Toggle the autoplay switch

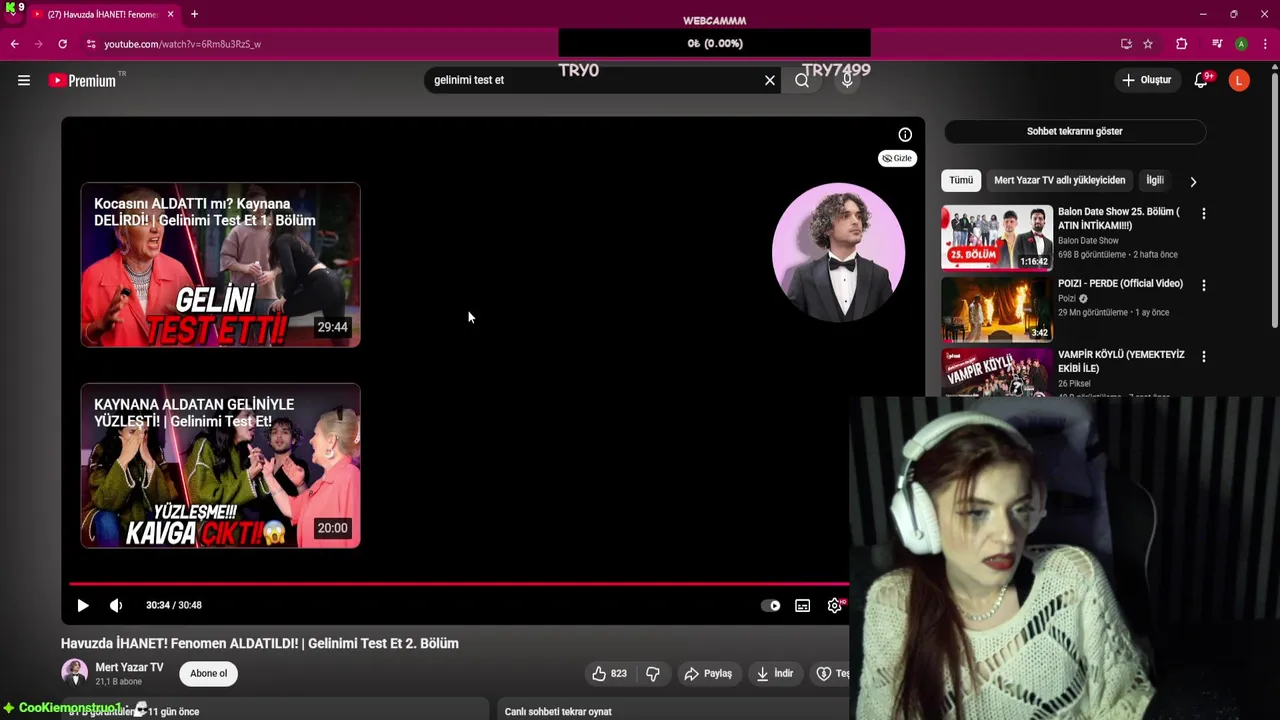770,605
